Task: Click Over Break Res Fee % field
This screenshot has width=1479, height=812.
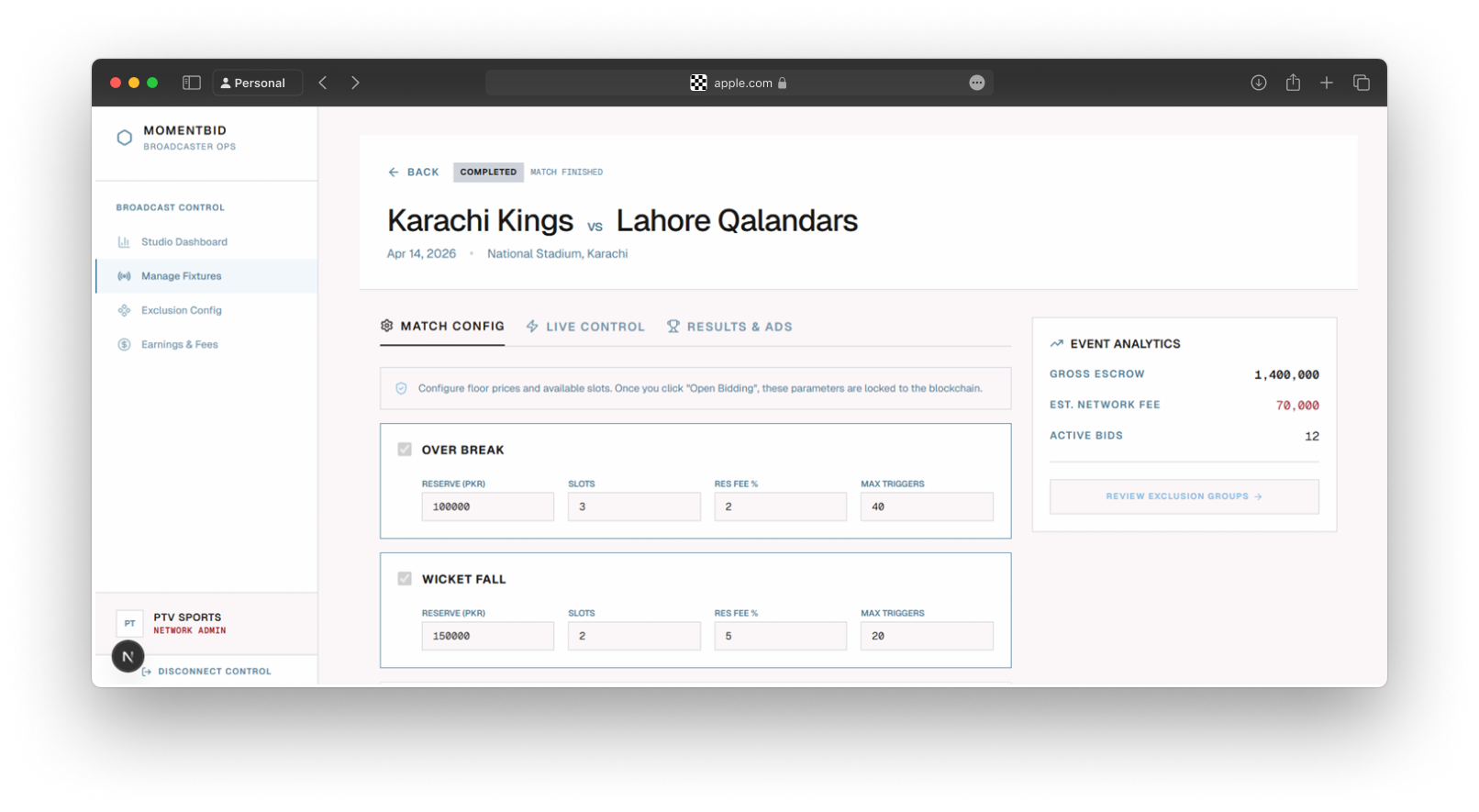Action: point(781,506)
